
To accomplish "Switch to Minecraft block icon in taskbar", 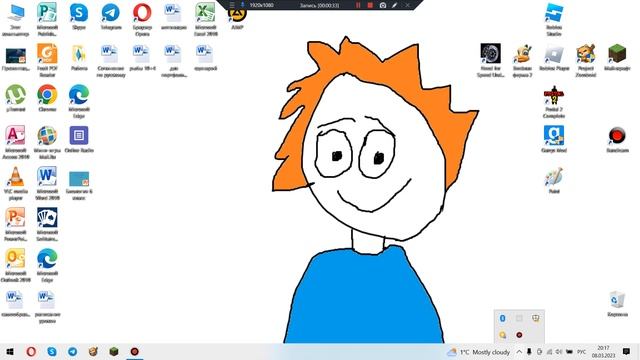I will point(114,351).
